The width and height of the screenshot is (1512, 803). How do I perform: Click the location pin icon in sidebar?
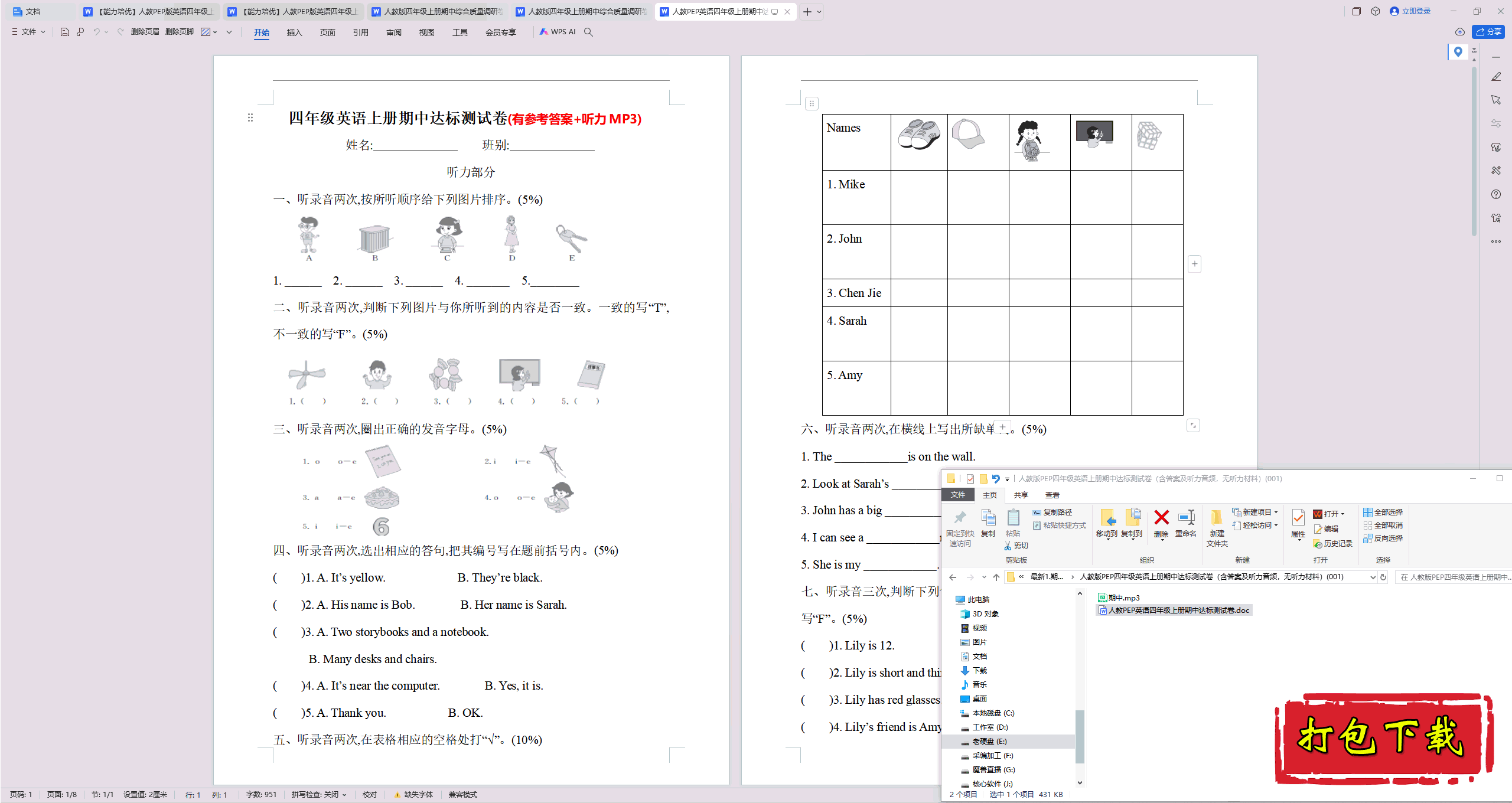click(1458, 52)
